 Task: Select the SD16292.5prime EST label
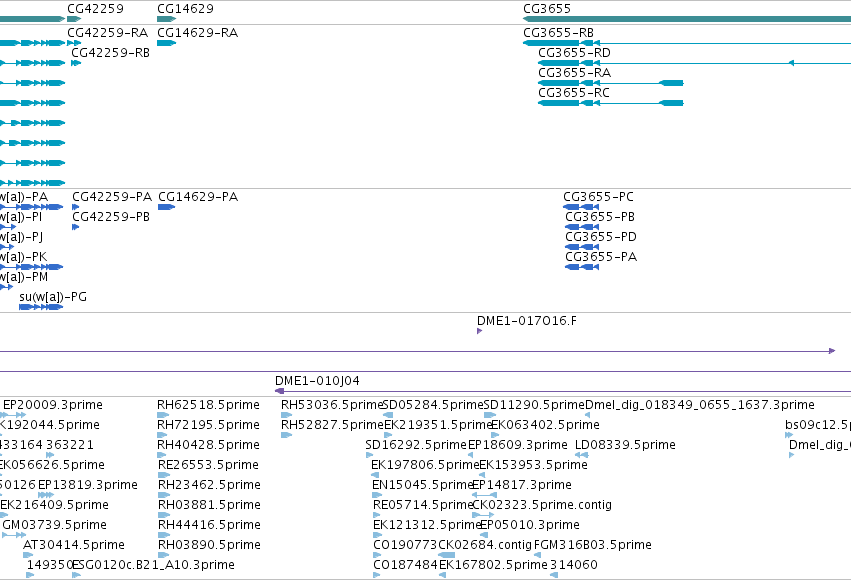pyautogui.click(x=416, y=445)
